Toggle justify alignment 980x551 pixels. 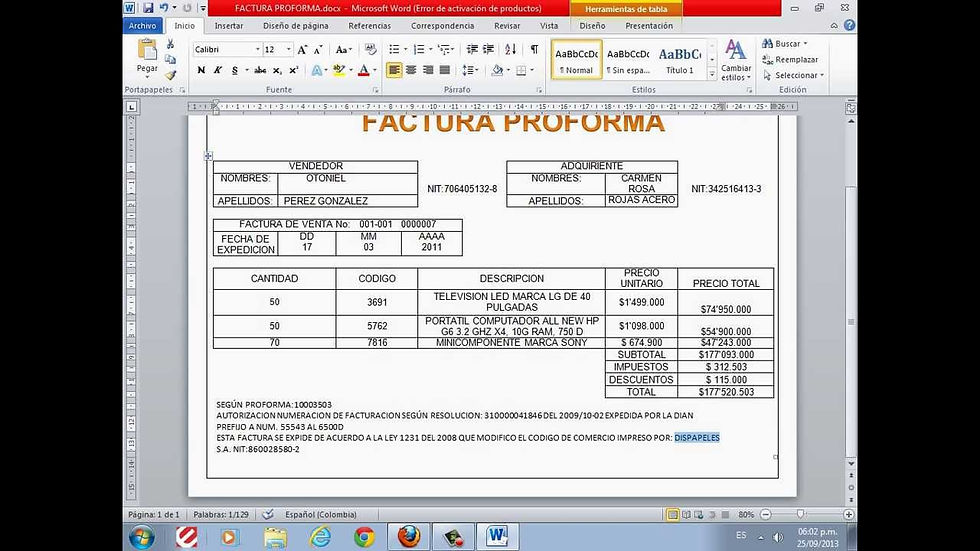[x=444, y=70]
